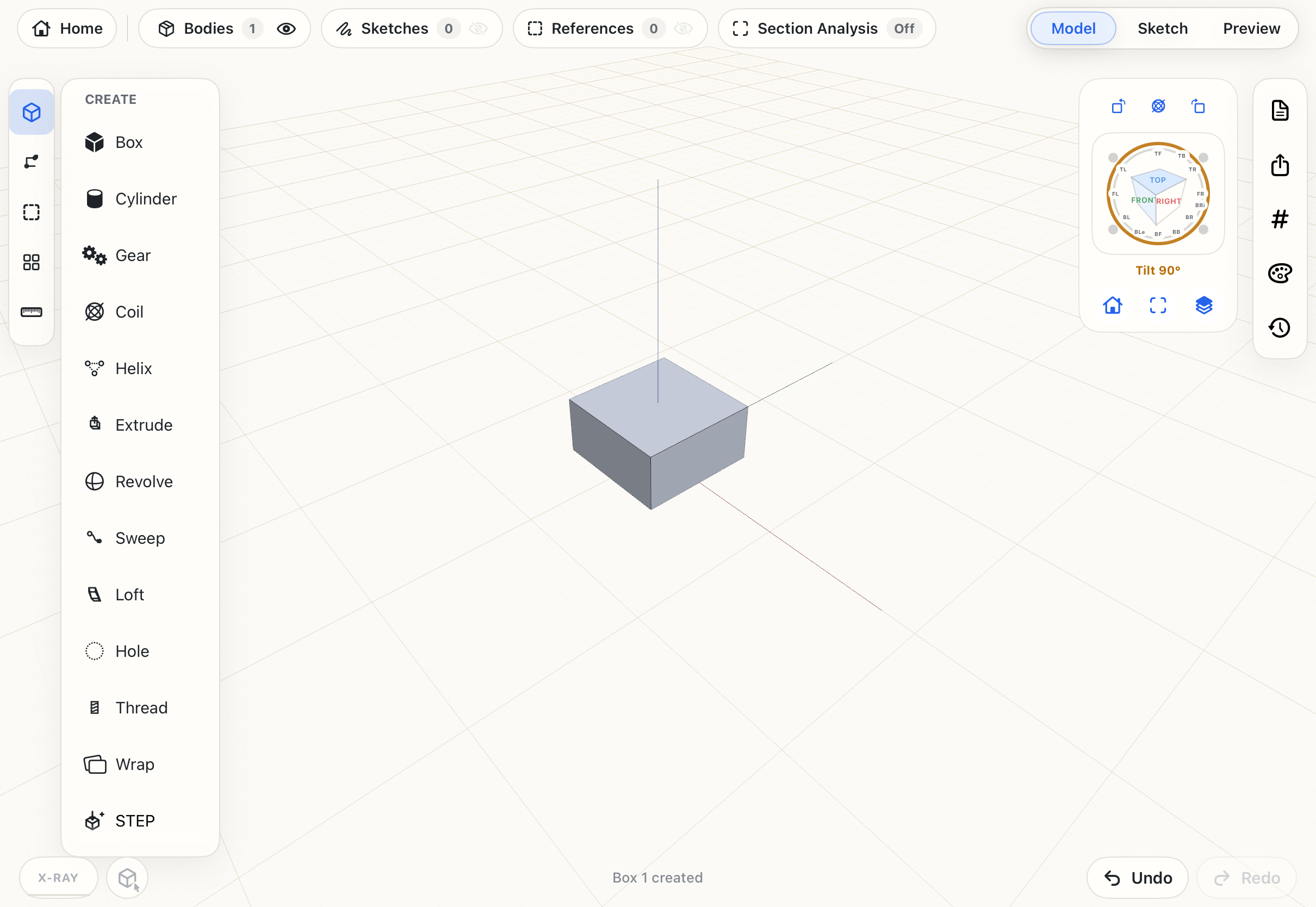Open the share/export icon
The width and height of the screenshot is (1316, 907).
click(1280, 165)
